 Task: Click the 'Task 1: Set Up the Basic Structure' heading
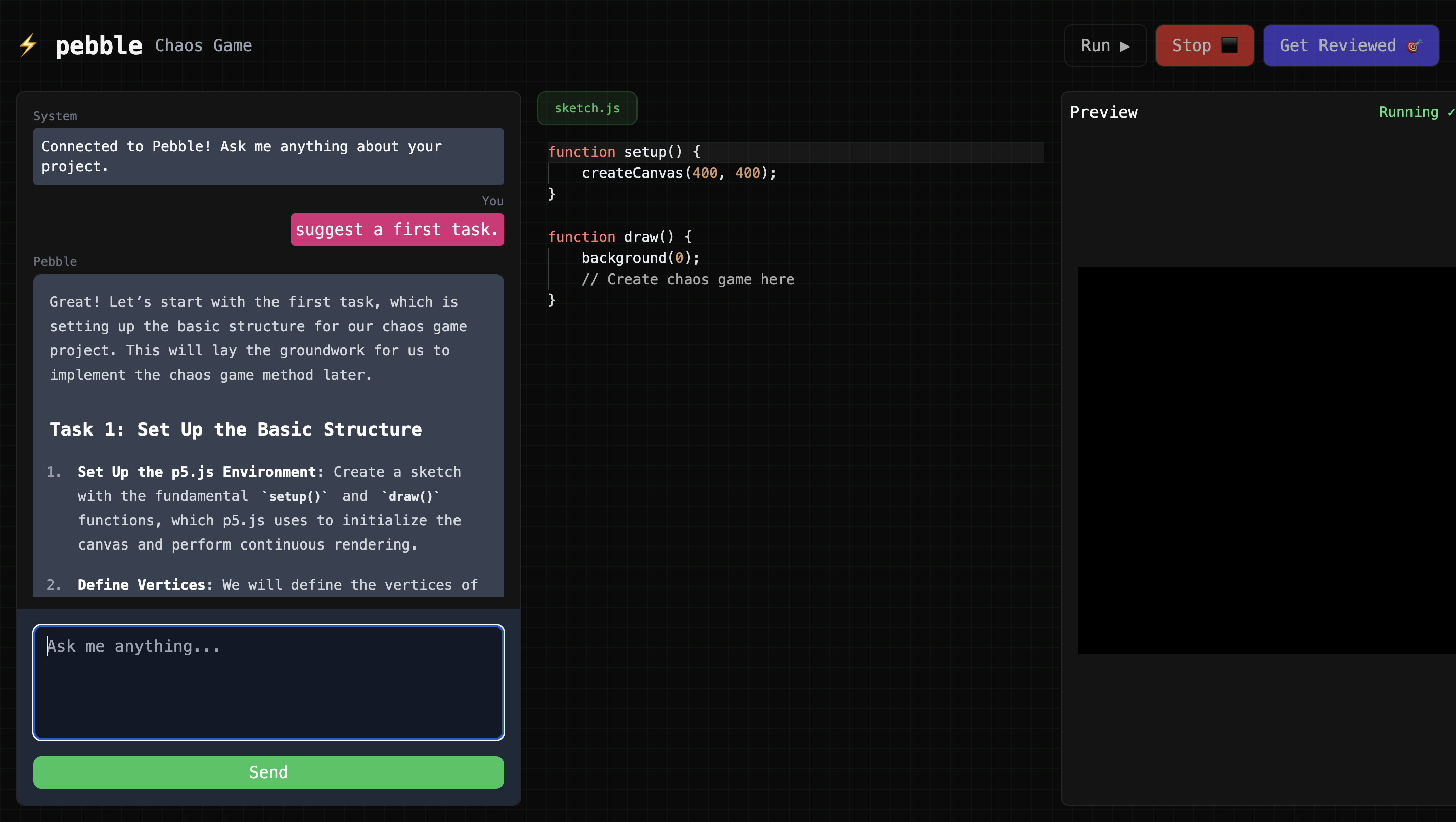[236, 429]
